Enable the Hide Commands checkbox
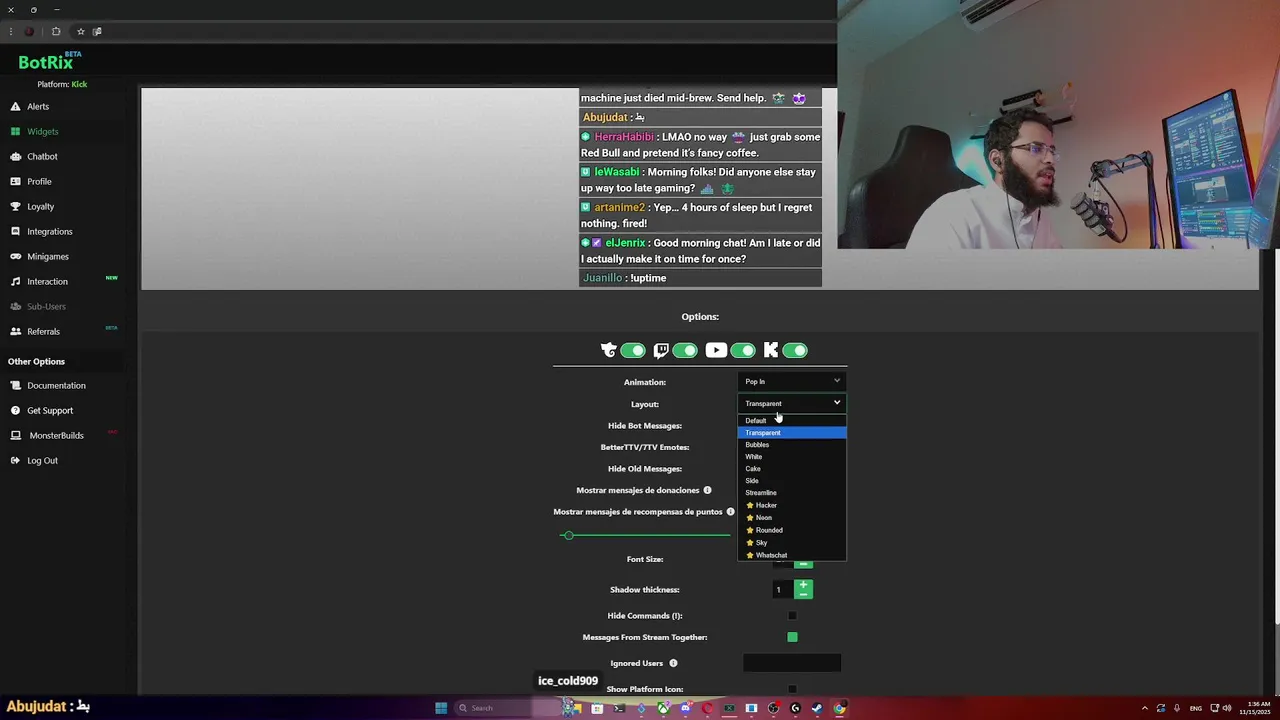 [x=792, y=615]
